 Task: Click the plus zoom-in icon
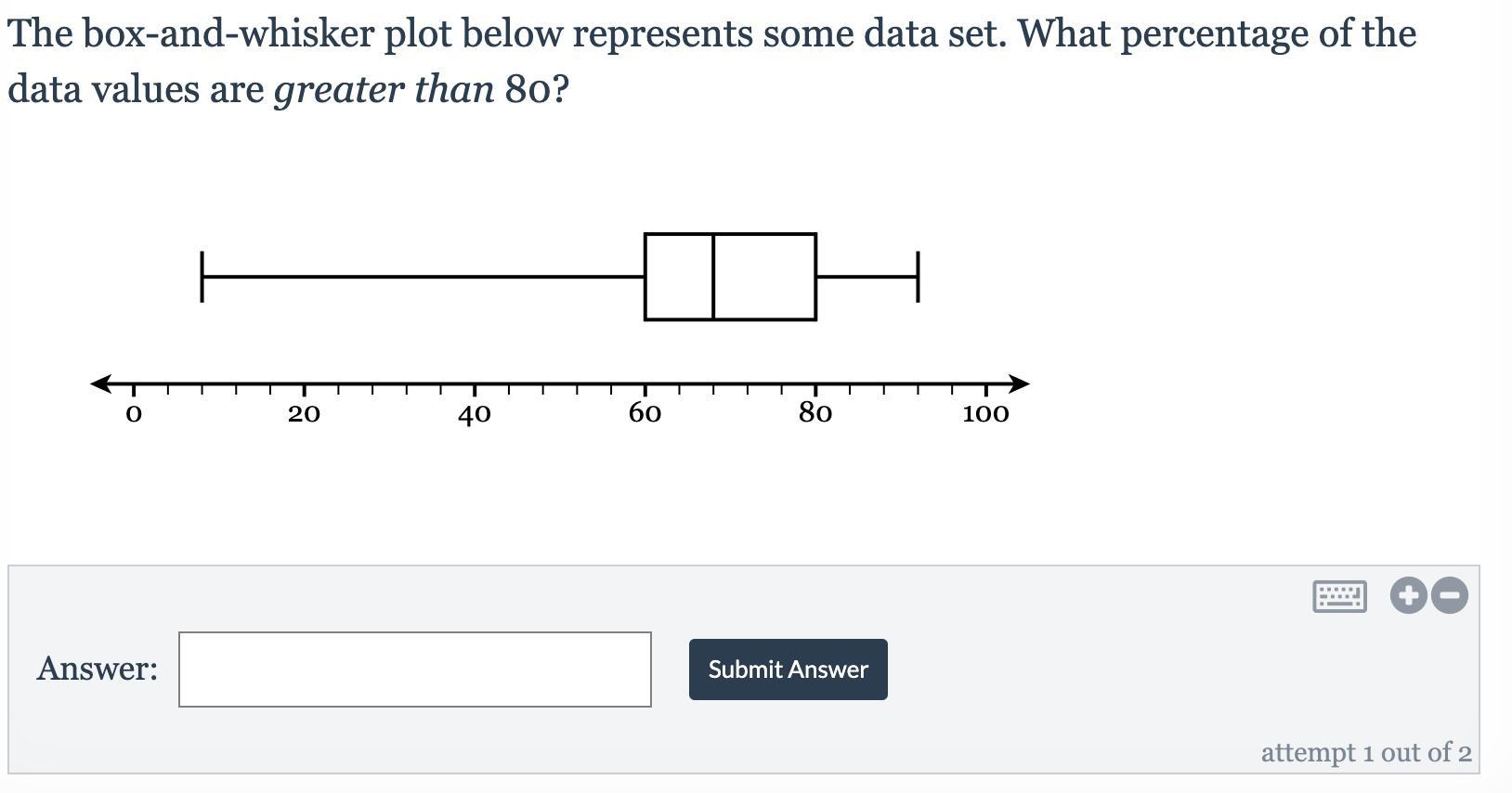pos(1408,595)
